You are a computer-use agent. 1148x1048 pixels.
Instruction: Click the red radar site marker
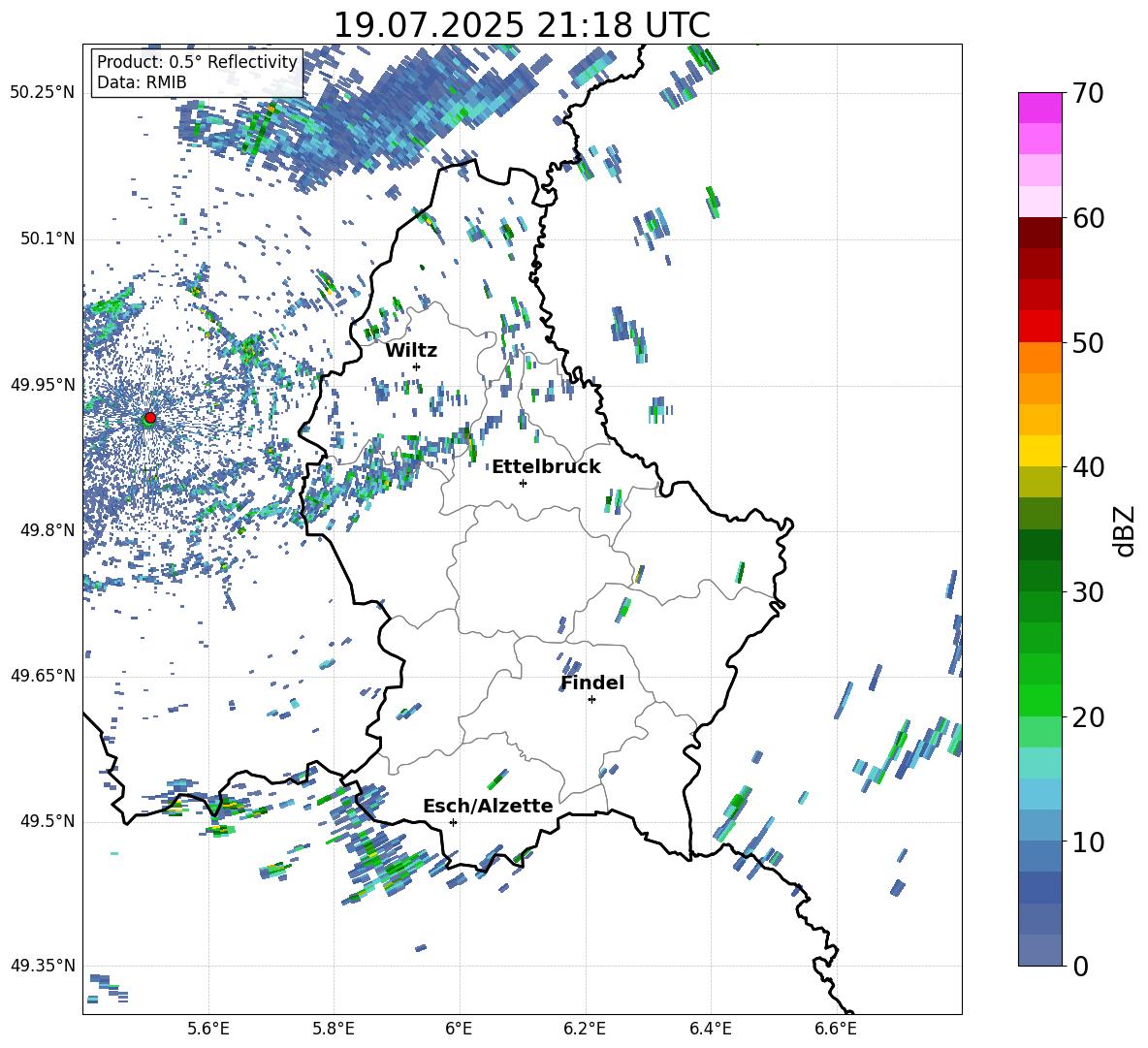point(150,418)
